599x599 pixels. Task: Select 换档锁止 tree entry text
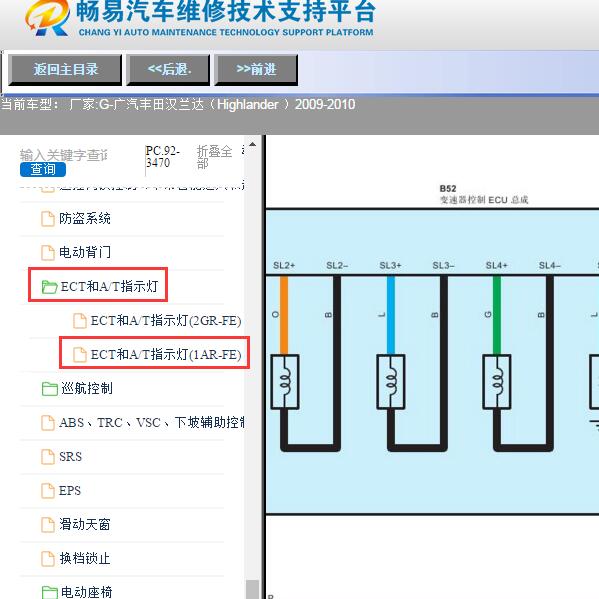point(85,559)
